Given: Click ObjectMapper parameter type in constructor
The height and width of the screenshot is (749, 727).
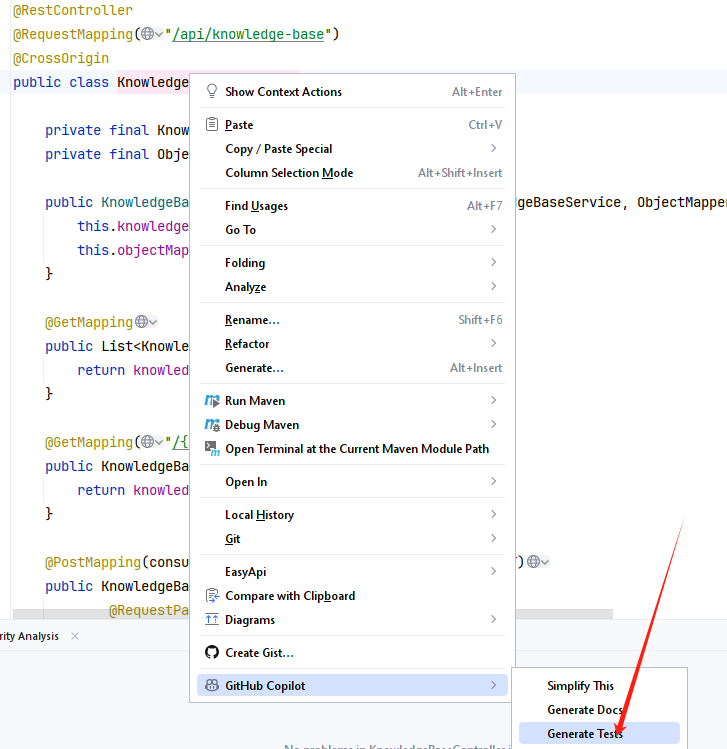Looking at the screenshot, I should [x=682, y=202].
